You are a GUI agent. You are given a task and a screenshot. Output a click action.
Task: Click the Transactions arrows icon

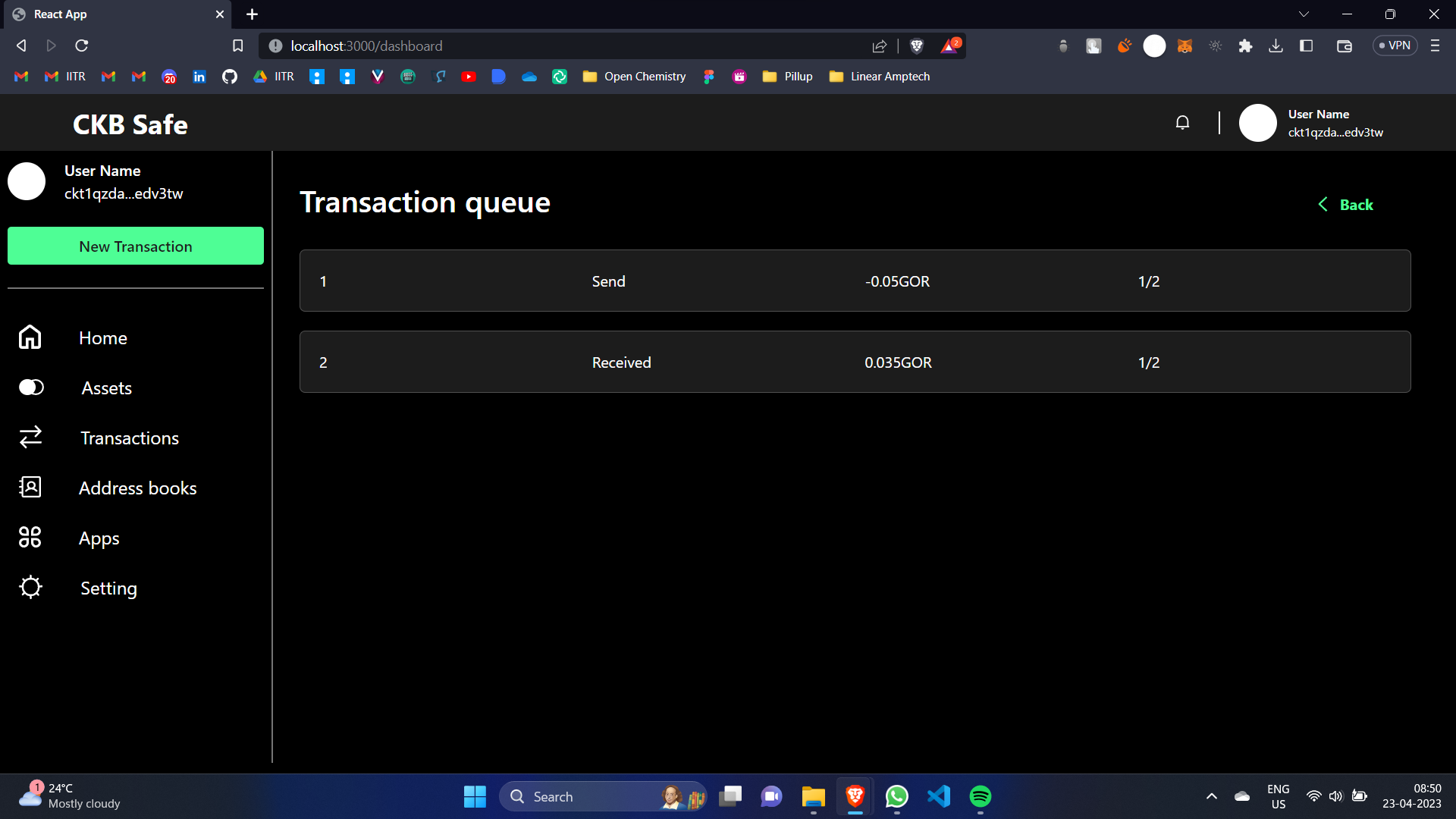[30, 438]
